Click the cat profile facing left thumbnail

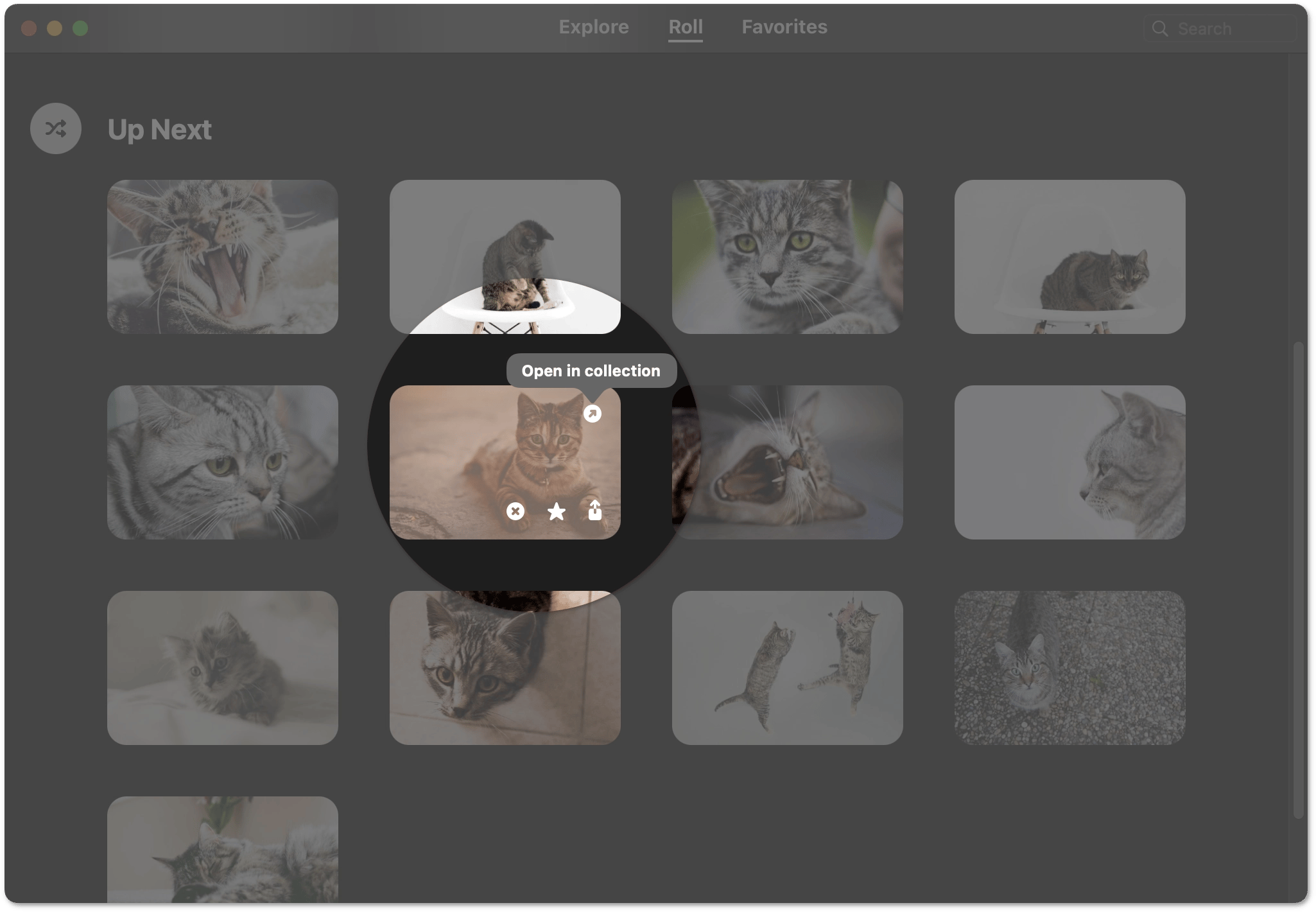(x=1069, y=462)
